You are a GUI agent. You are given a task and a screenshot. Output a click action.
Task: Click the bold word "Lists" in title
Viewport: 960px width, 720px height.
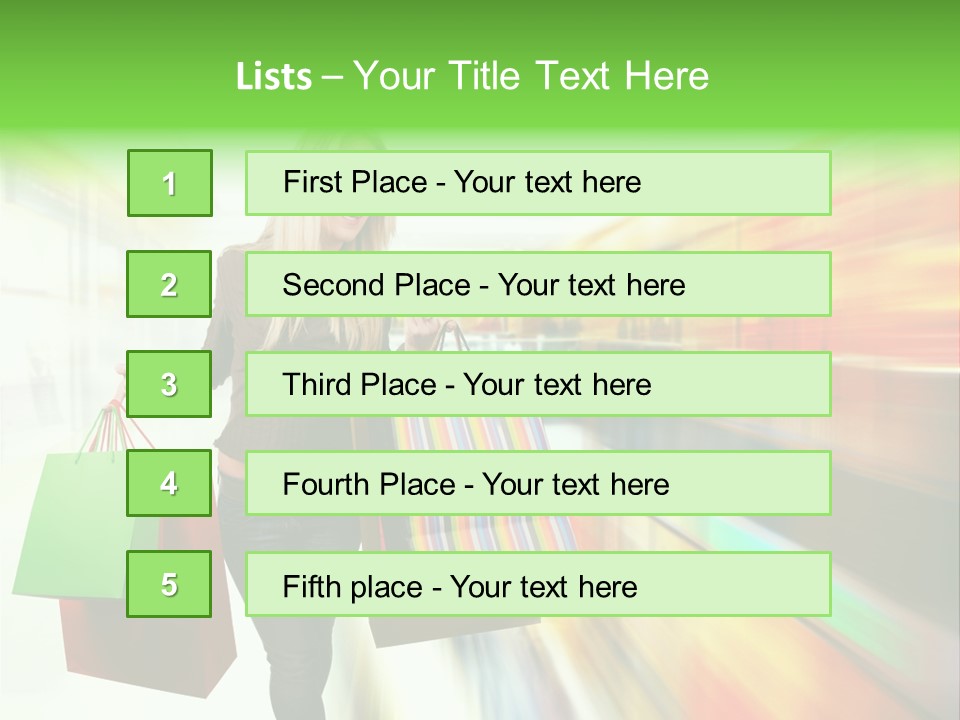[x=273, y=77]
